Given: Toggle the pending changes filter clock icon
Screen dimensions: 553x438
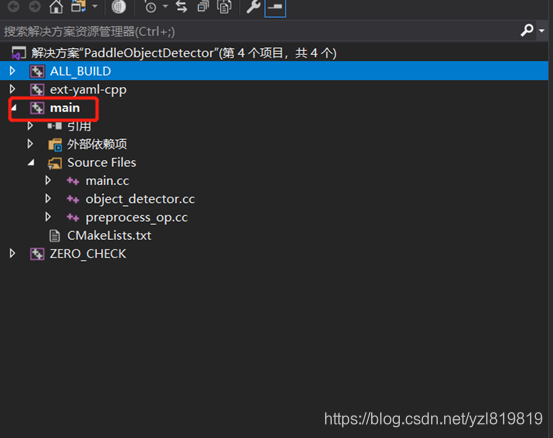Looking at the screenshot, I should click(150, 7).
